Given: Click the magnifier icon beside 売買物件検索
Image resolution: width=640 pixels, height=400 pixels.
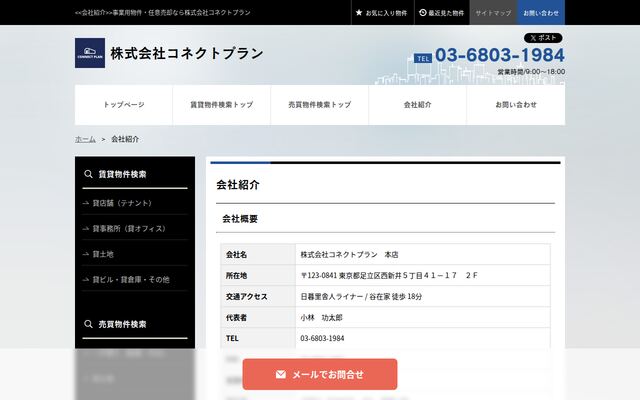Looking at the screenshot, I should click(x=88, y=324).
